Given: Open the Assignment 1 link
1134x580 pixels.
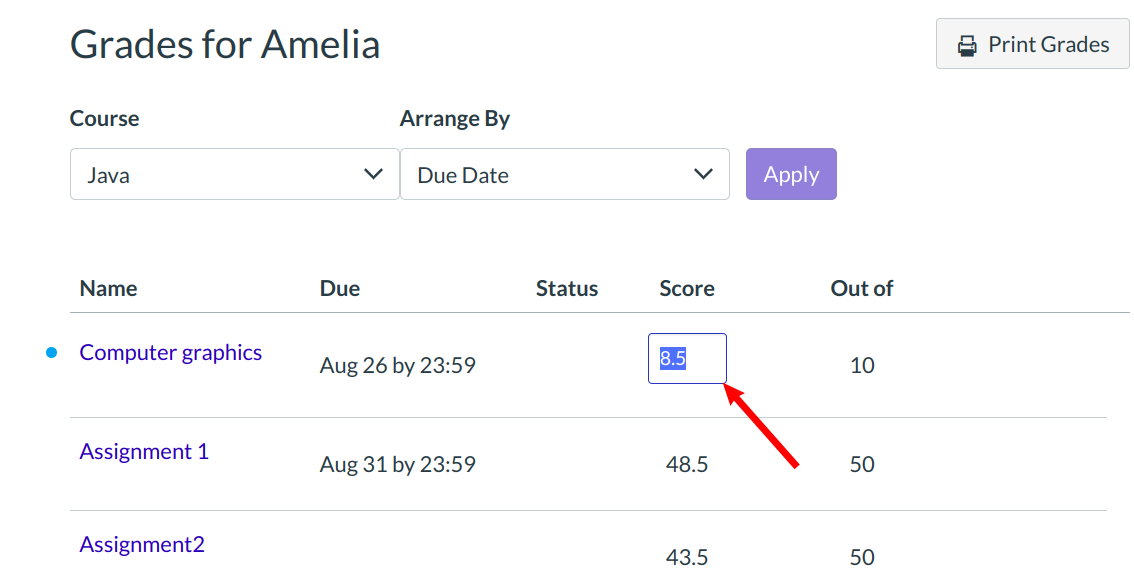Looking at the screenshot, I should (x=144, y=452).
